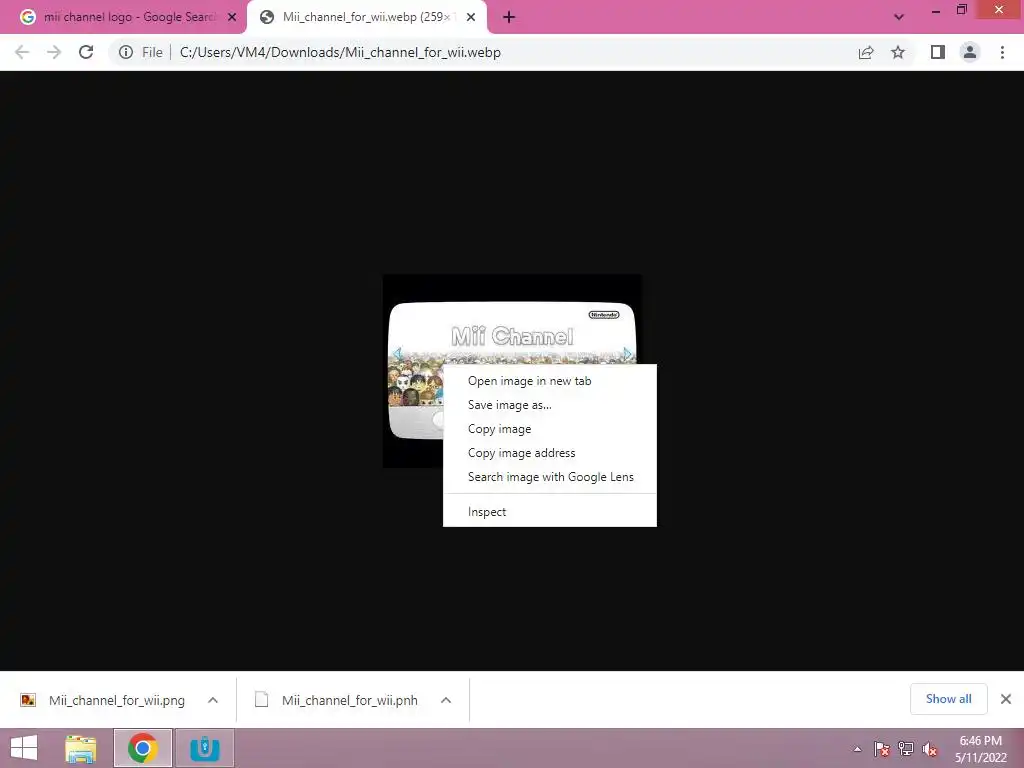This screenshot has height=768, width=1024.
Task: Close the downloads bar
Action: click(1006, 699)
